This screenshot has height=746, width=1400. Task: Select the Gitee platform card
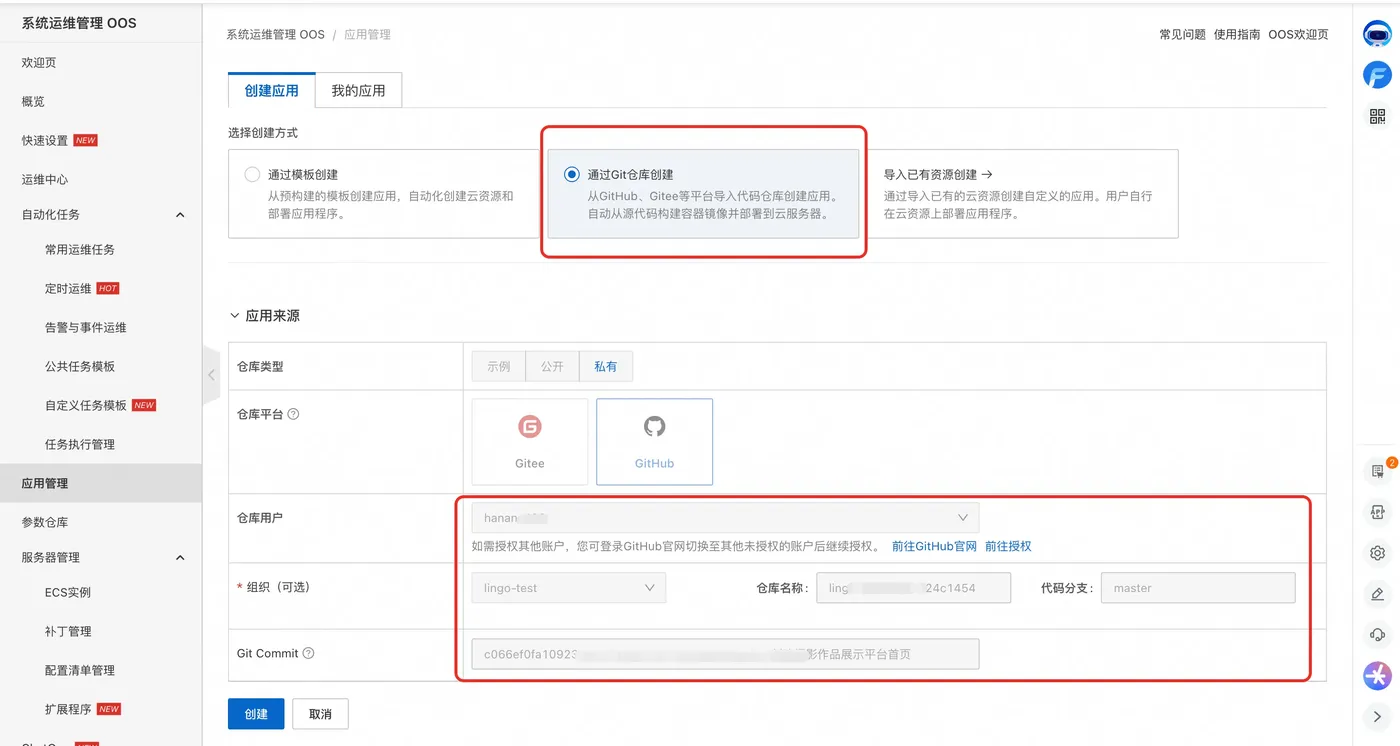click(x=530, y=442)
